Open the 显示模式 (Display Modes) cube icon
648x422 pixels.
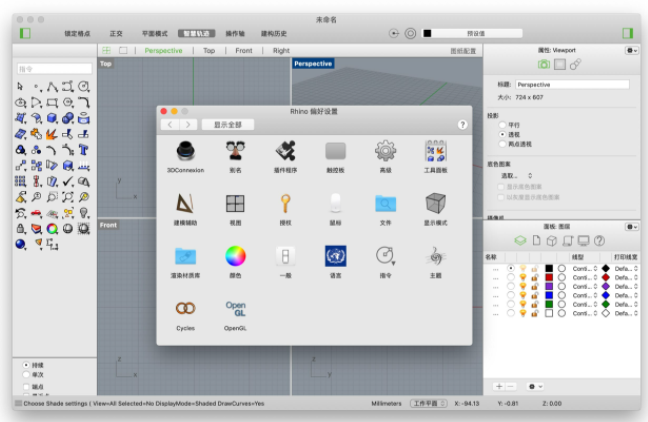pyautogui.click(x=435, y=204)
